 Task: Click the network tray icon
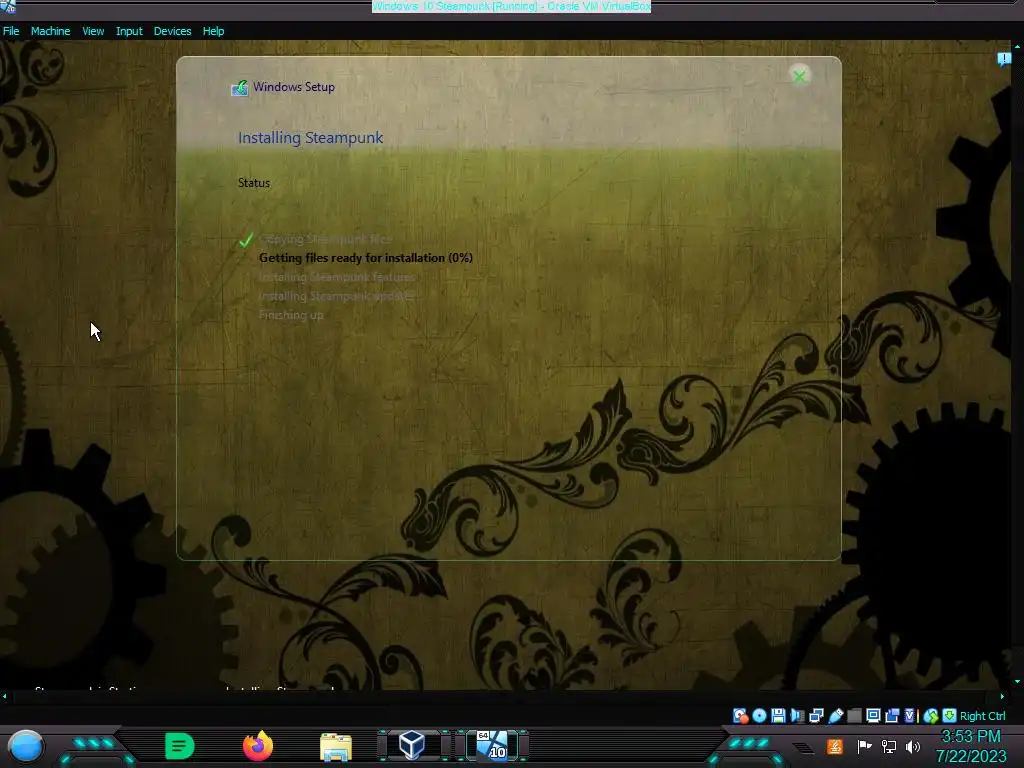tap(889, 746)
